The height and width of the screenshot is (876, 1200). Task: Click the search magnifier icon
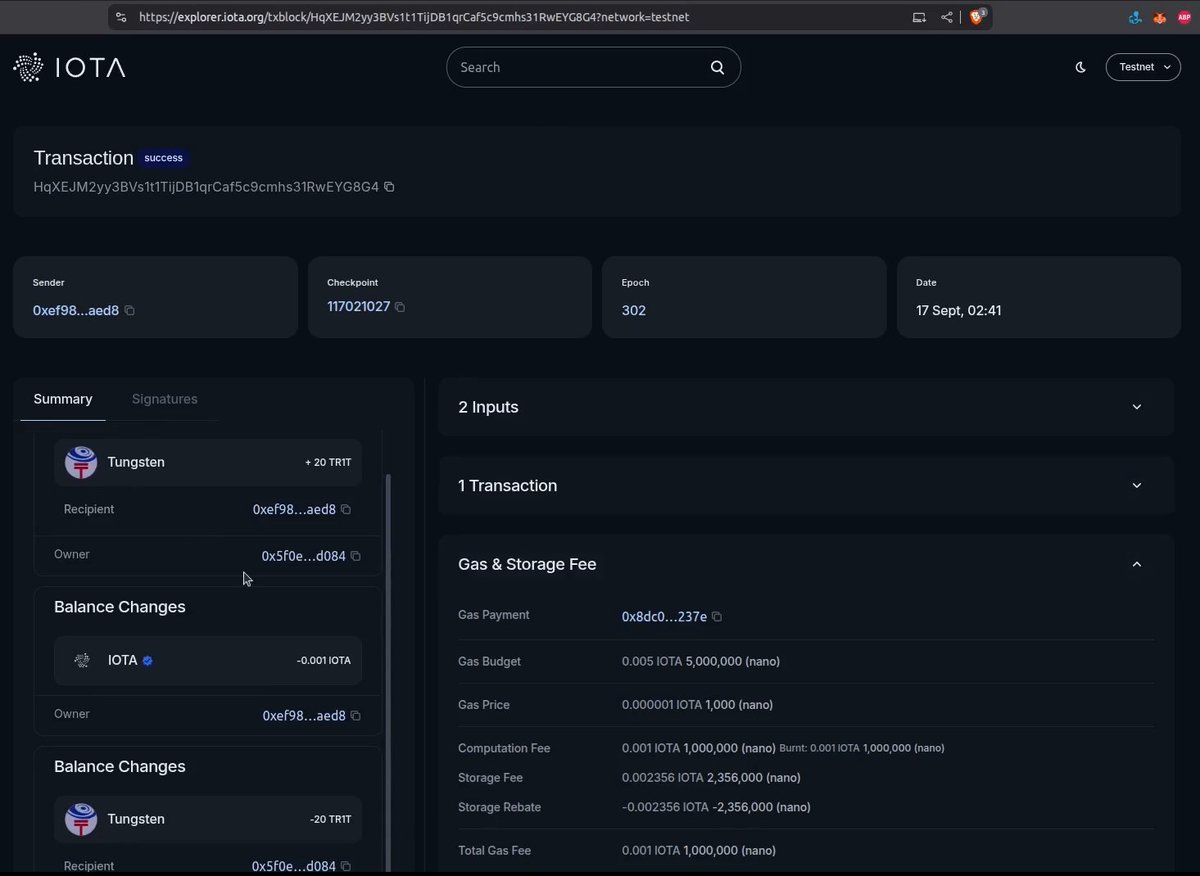point(717,67)
